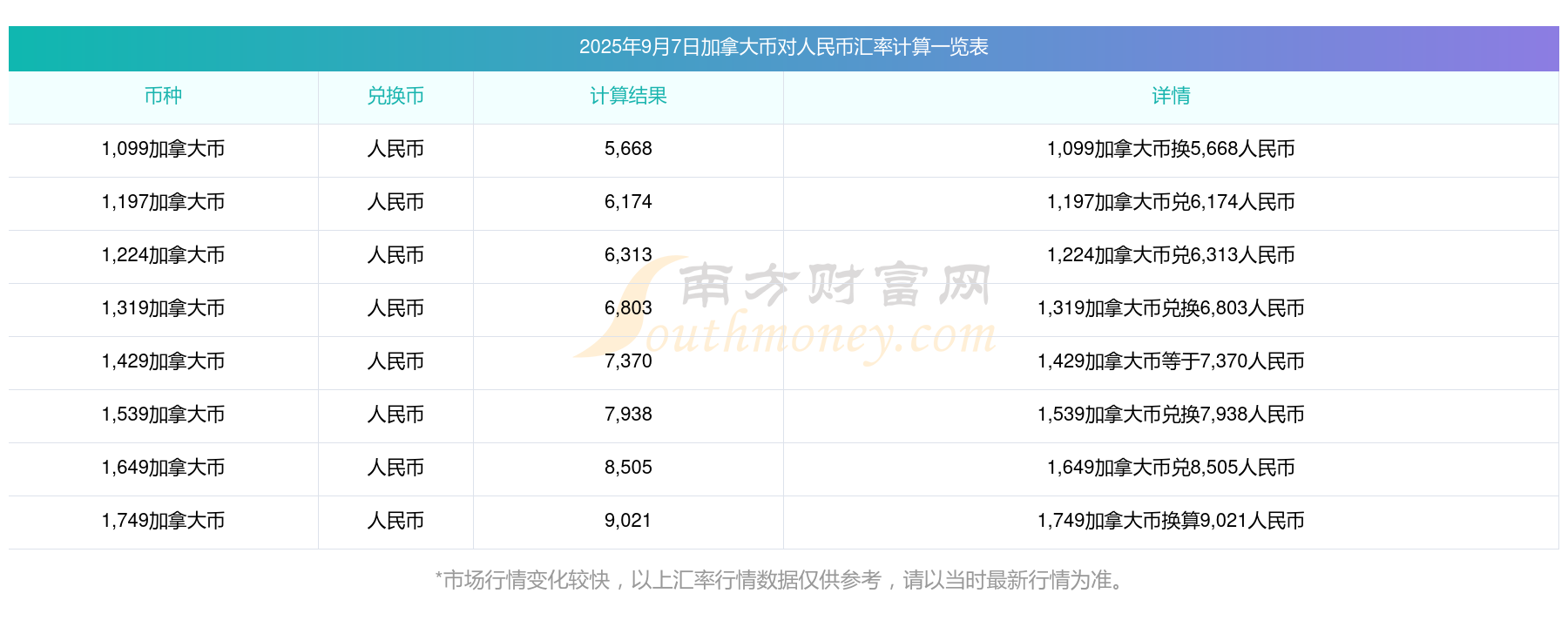Select the result value 5,668
This screenshot has height=627, width=1568.
point(628,149)
